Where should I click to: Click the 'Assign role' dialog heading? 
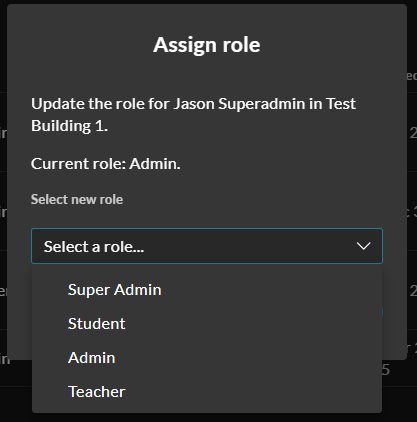coord(207,45)
